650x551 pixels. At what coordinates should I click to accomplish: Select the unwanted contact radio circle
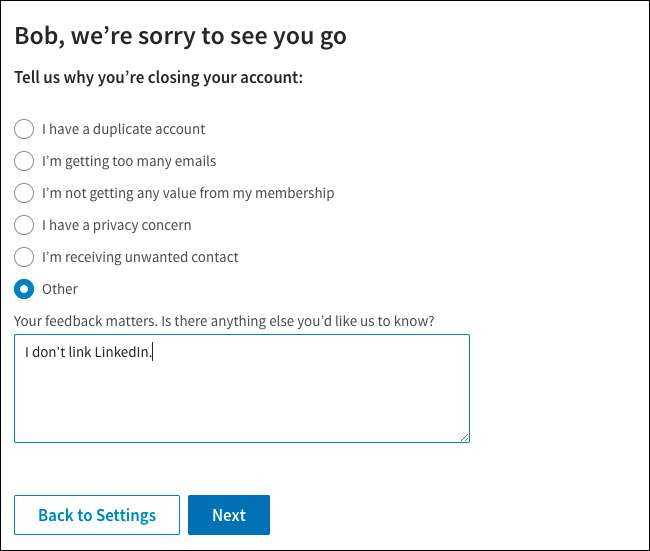click(24, 257)
